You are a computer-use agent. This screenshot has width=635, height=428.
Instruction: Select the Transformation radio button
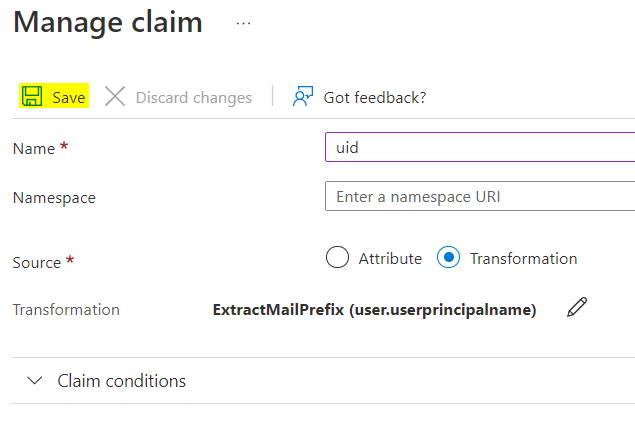click(449, 258)
